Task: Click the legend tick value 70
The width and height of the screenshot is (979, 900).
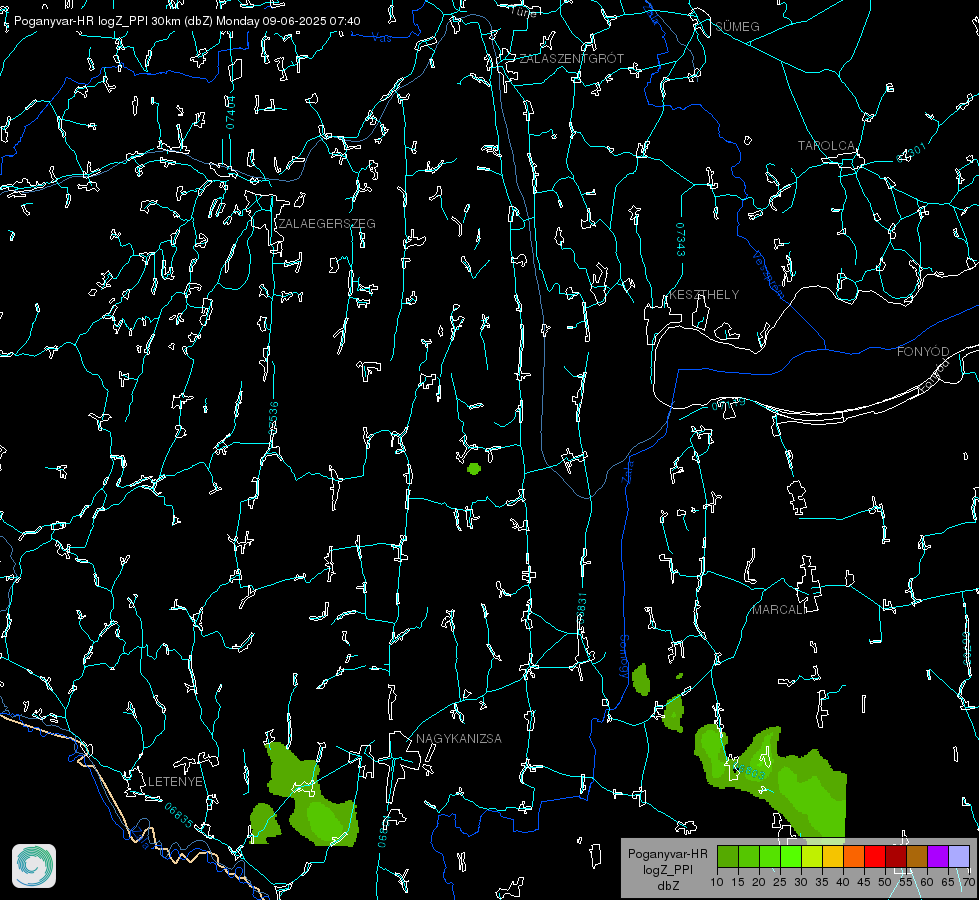Action: [x=969, y=882]
